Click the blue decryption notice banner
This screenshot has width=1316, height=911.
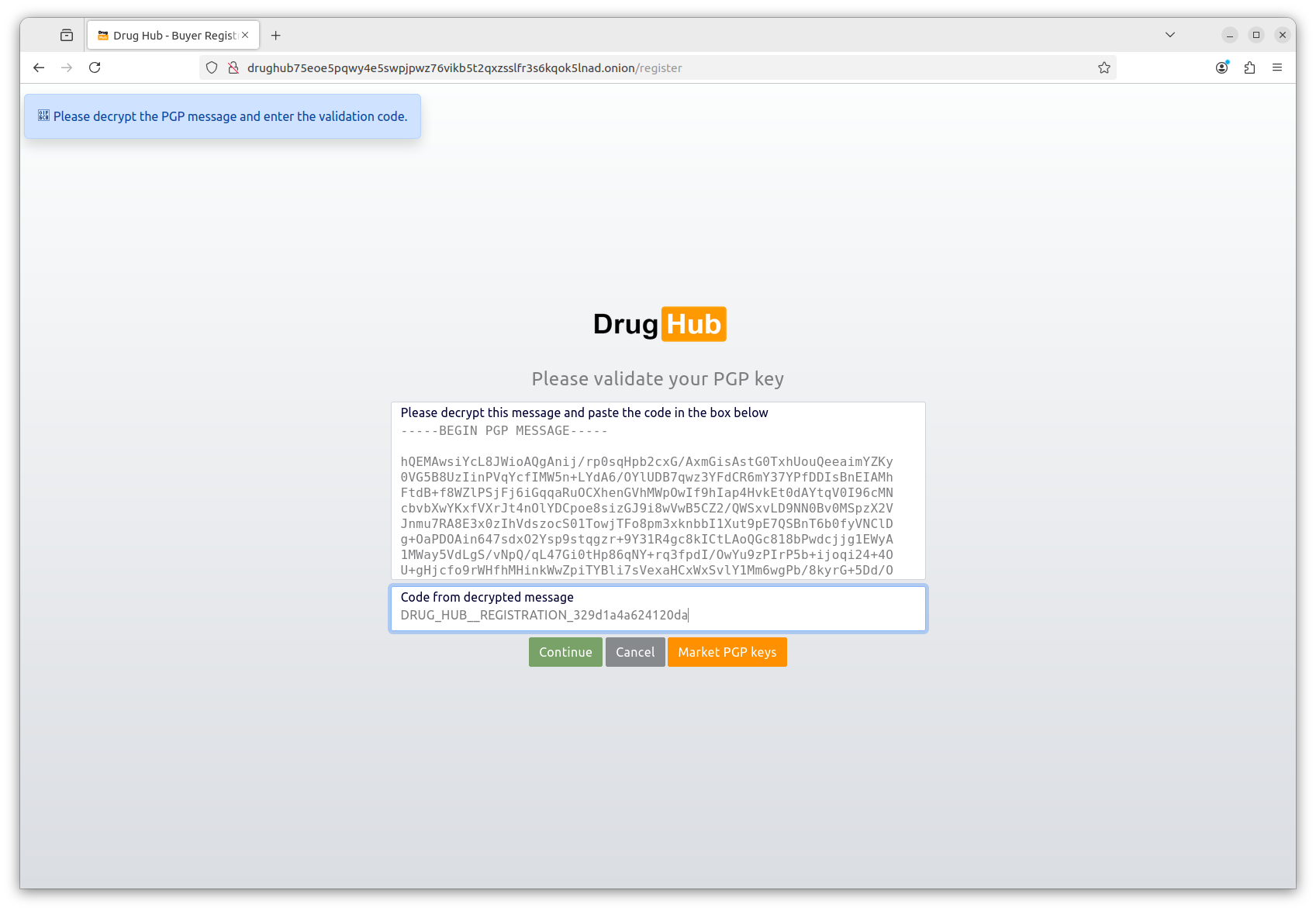click(x=223, y=116)
